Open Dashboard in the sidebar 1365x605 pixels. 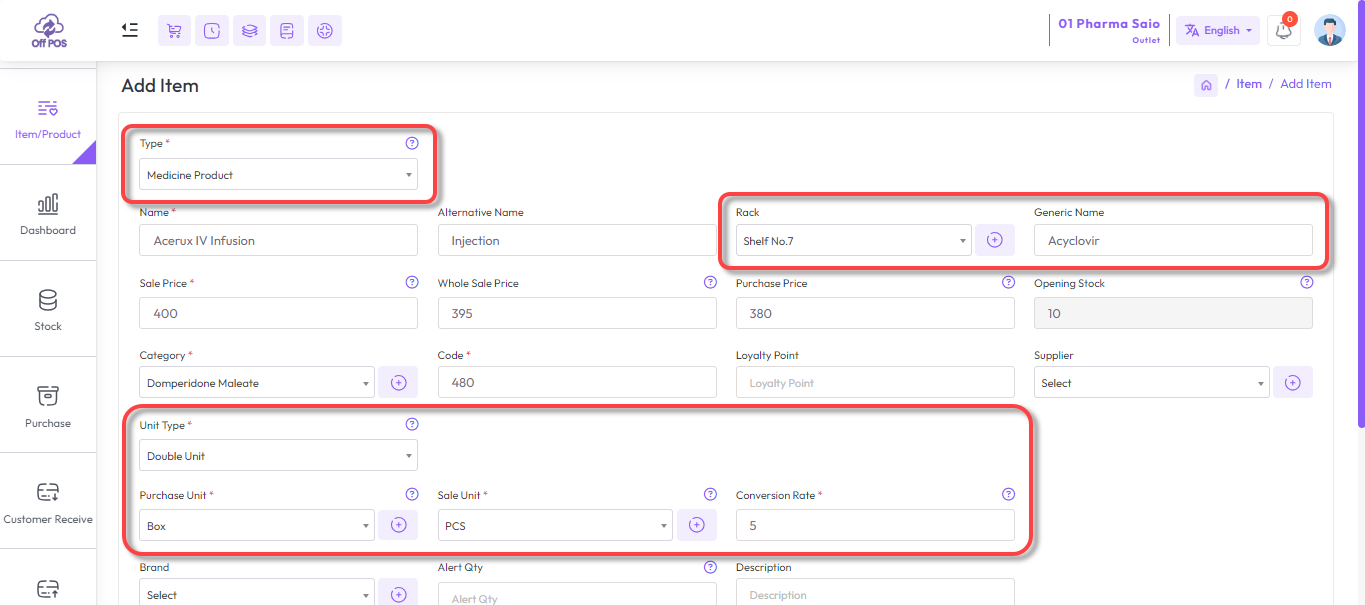point(48,214)
